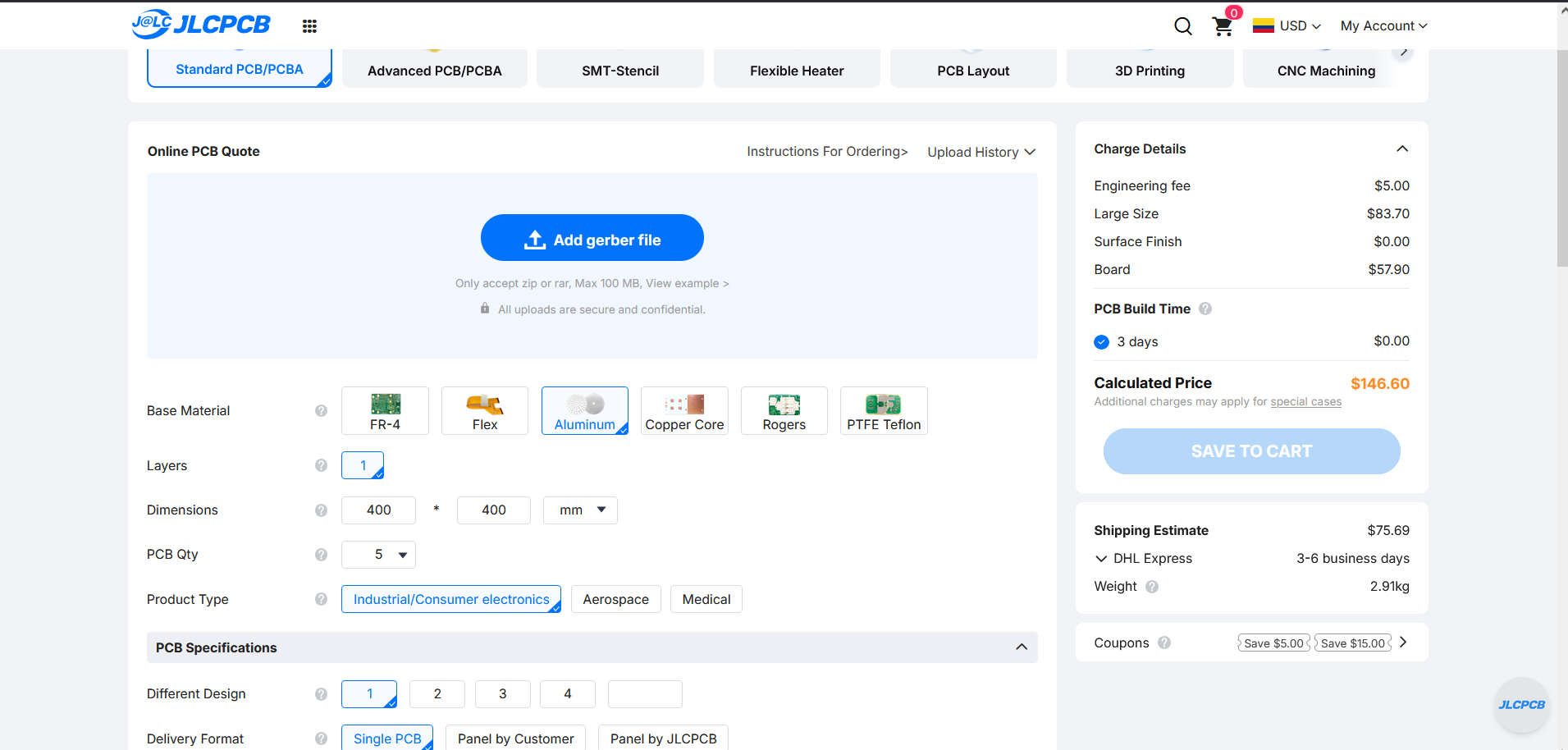Click the Coupons help icon
The height and width of the screenshot is (750, 1568).
1164,643
